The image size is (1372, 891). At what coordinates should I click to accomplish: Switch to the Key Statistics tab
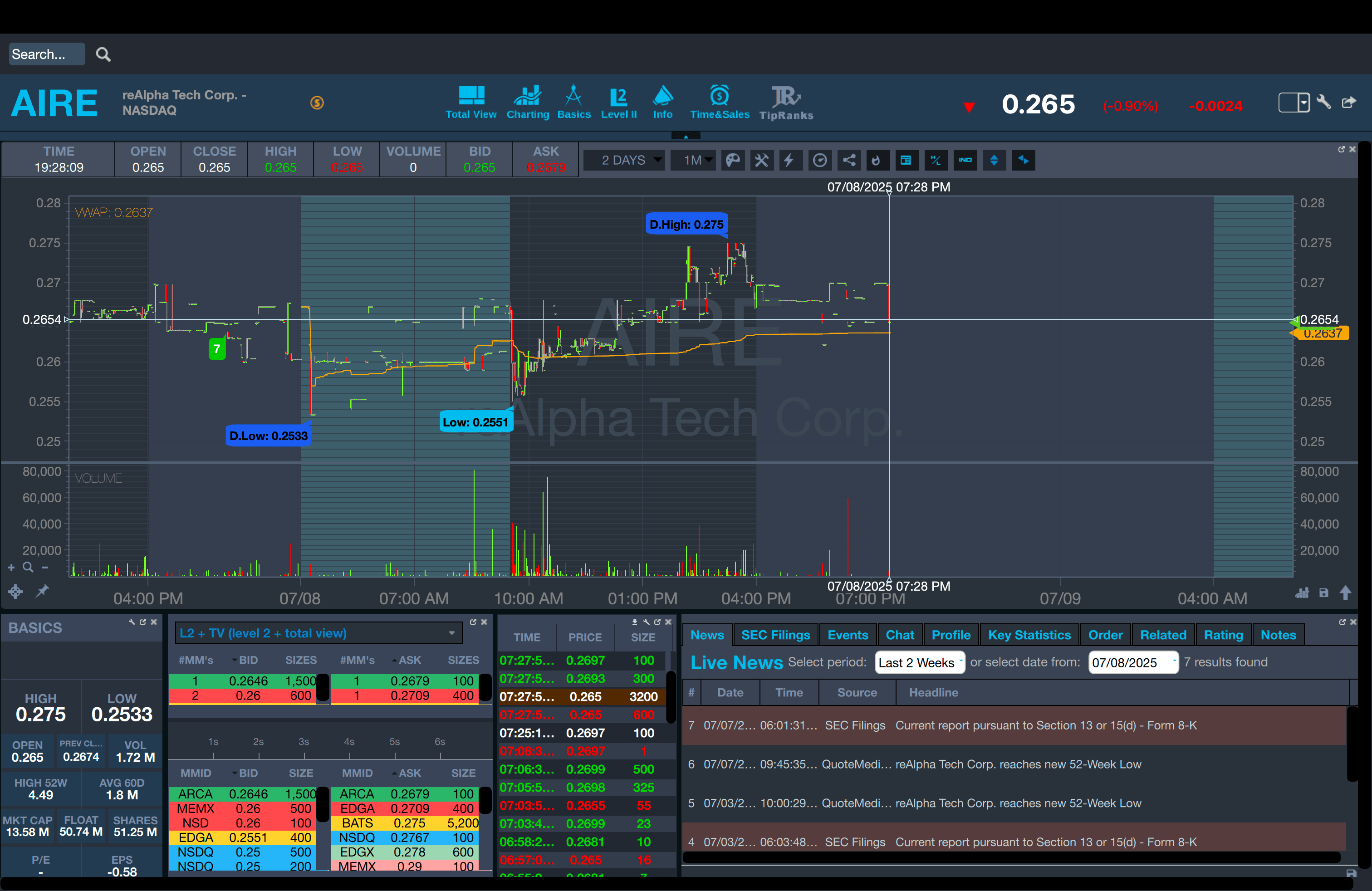(1029, 635)
